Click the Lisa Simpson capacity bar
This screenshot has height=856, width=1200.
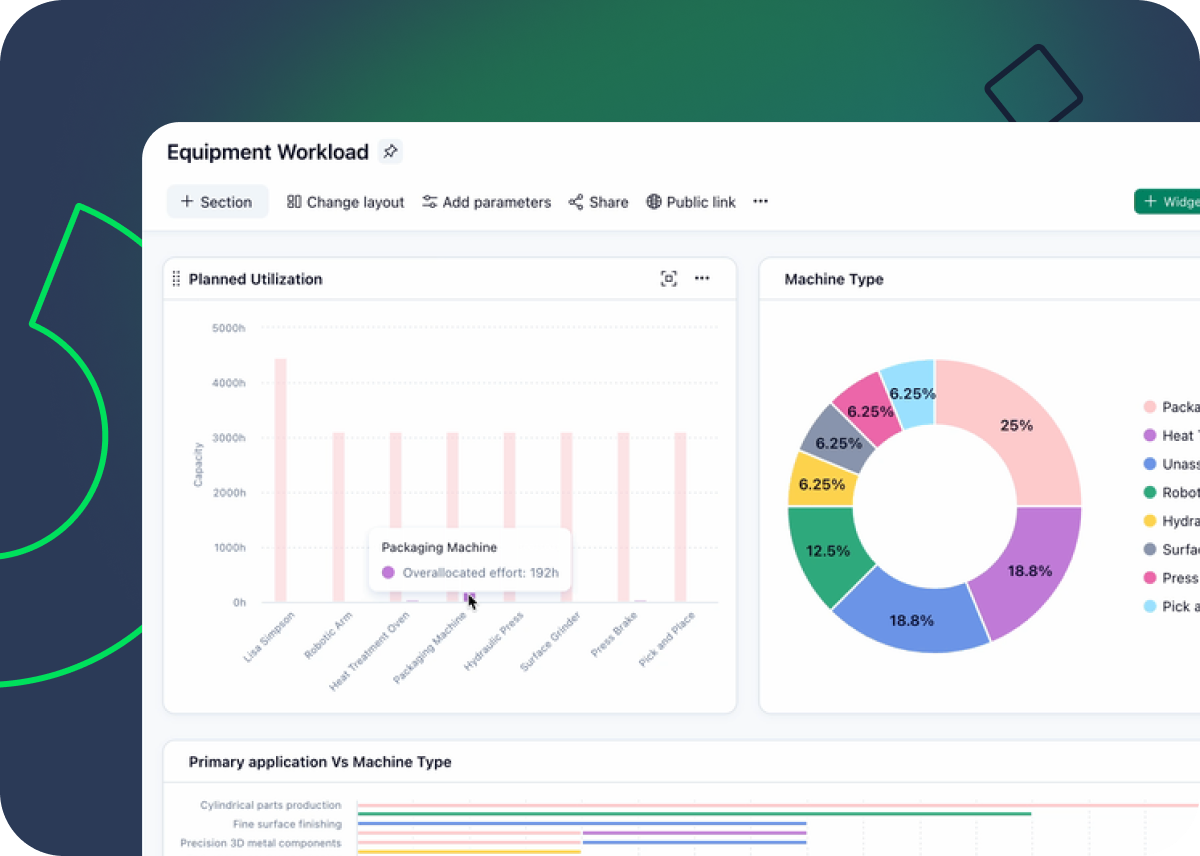[x=280, y=480]
